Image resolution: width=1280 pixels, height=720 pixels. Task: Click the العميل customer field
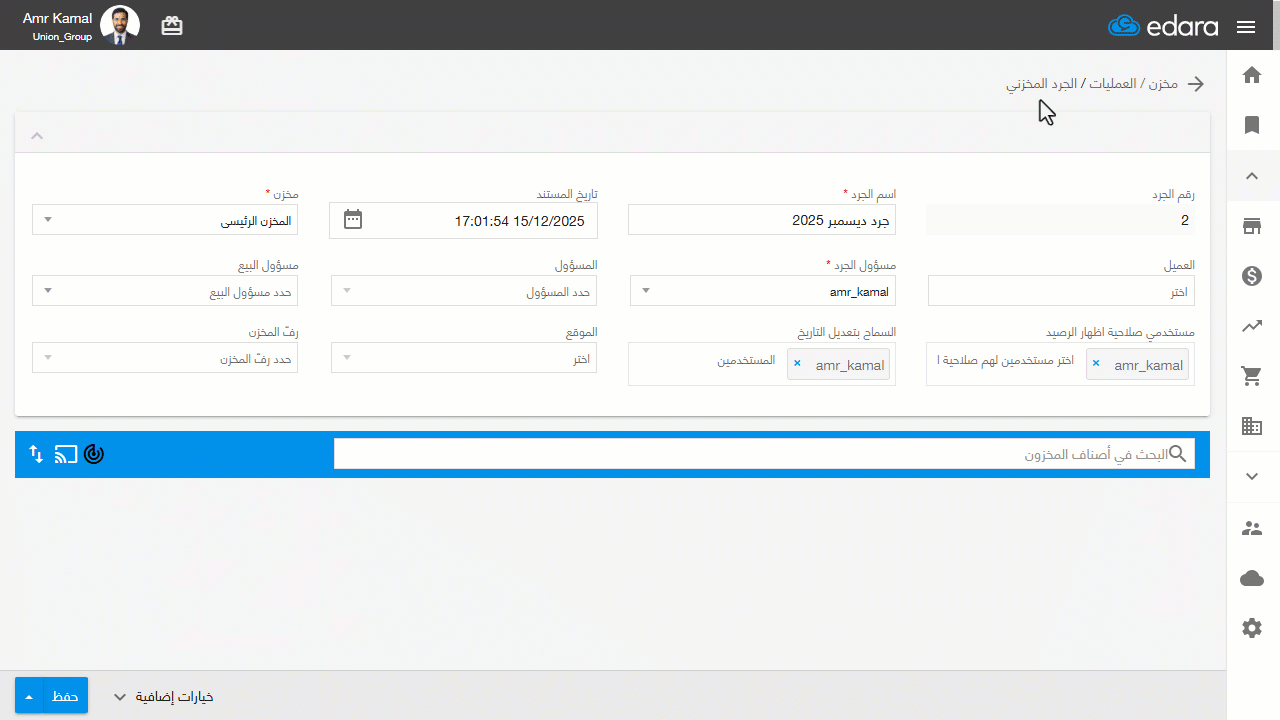pyautogui.click(x=1061, y=291)
